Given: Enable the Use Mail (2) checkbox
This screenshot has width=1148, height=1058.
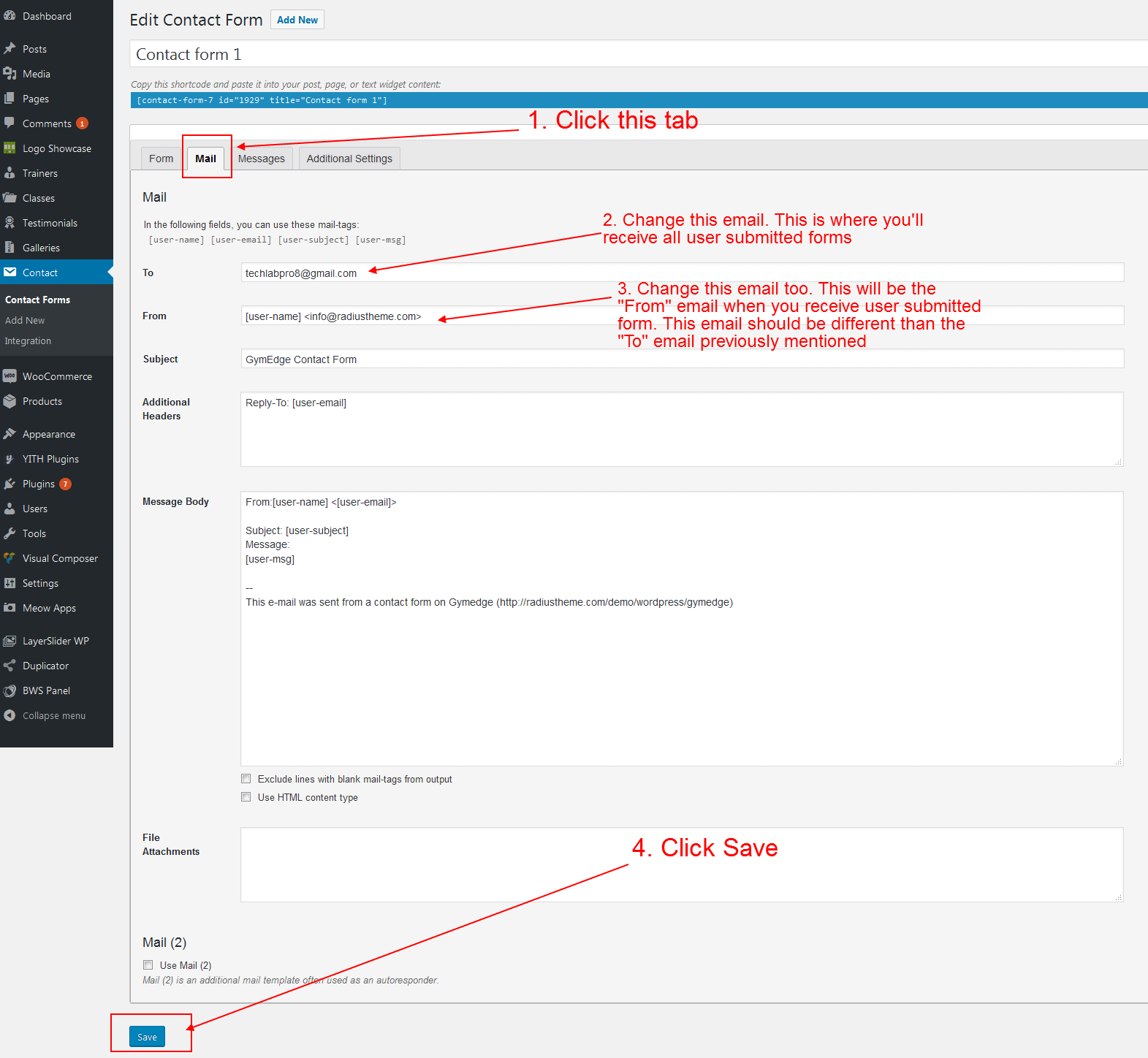Looking at the screenshot, I should point(148,965).
